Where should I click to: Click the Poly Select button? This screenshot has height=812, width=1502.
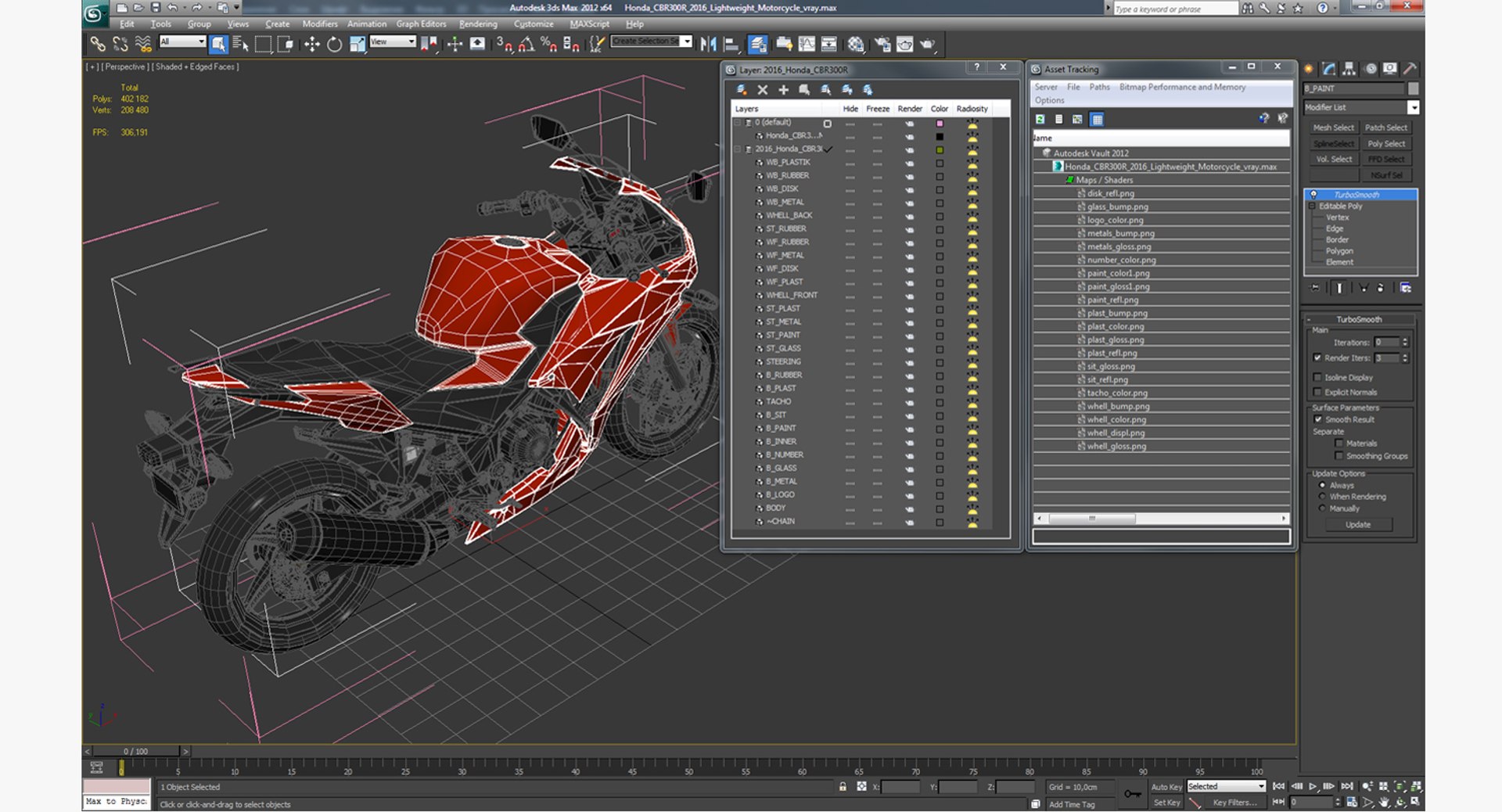click(1386, 144)
